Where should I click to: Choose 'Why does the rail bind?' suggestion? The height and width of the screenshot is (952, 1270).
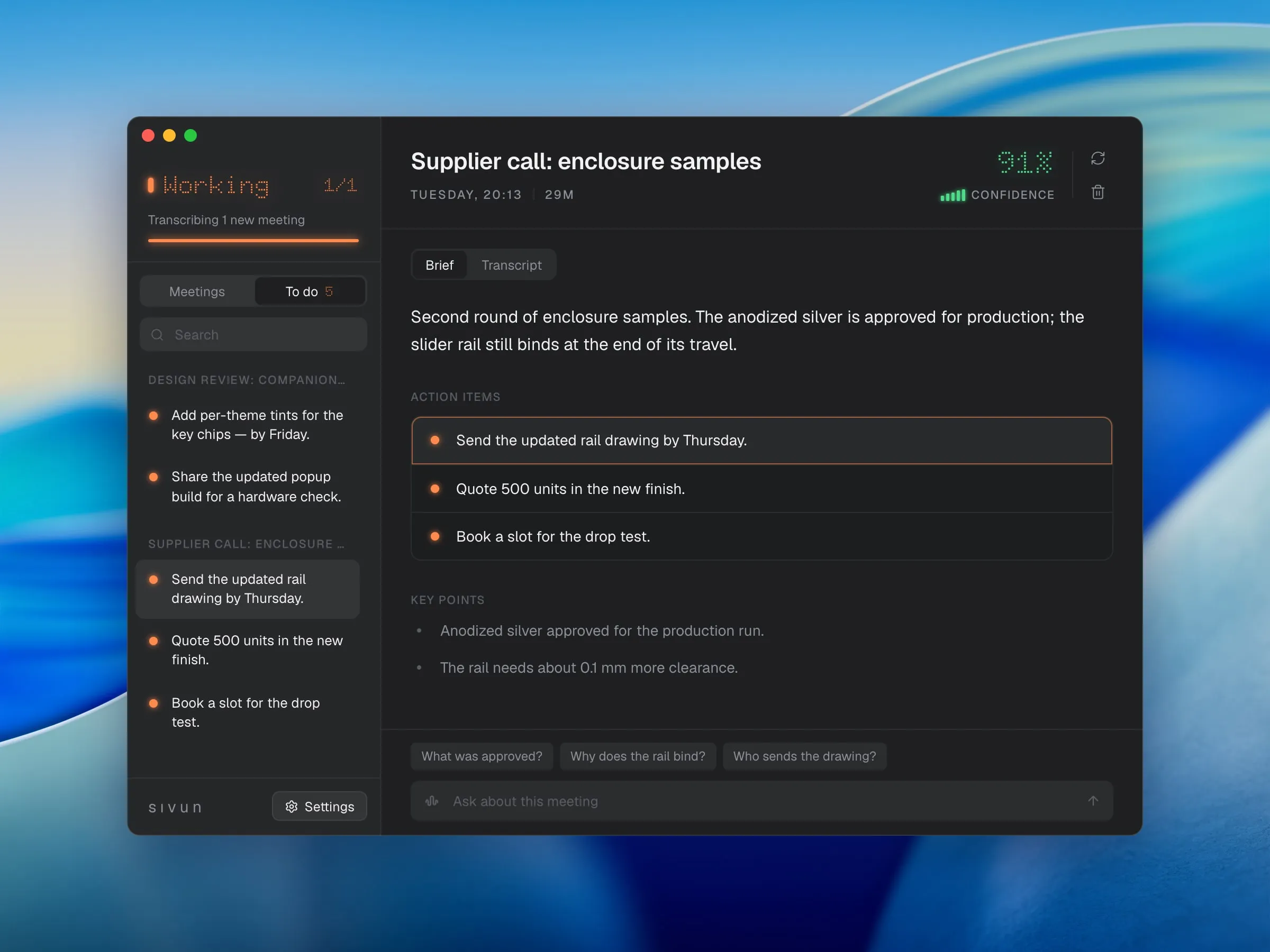point(637,756)
